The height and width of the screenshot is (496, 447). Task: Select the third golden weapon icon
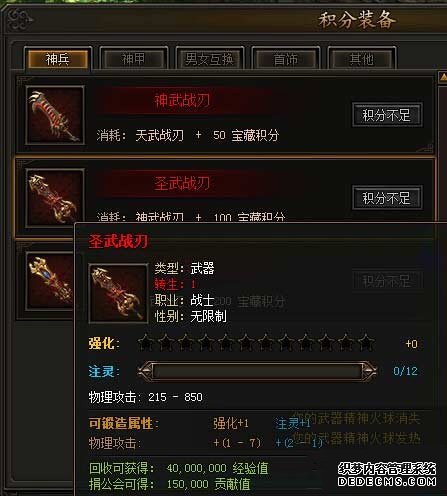50,282
